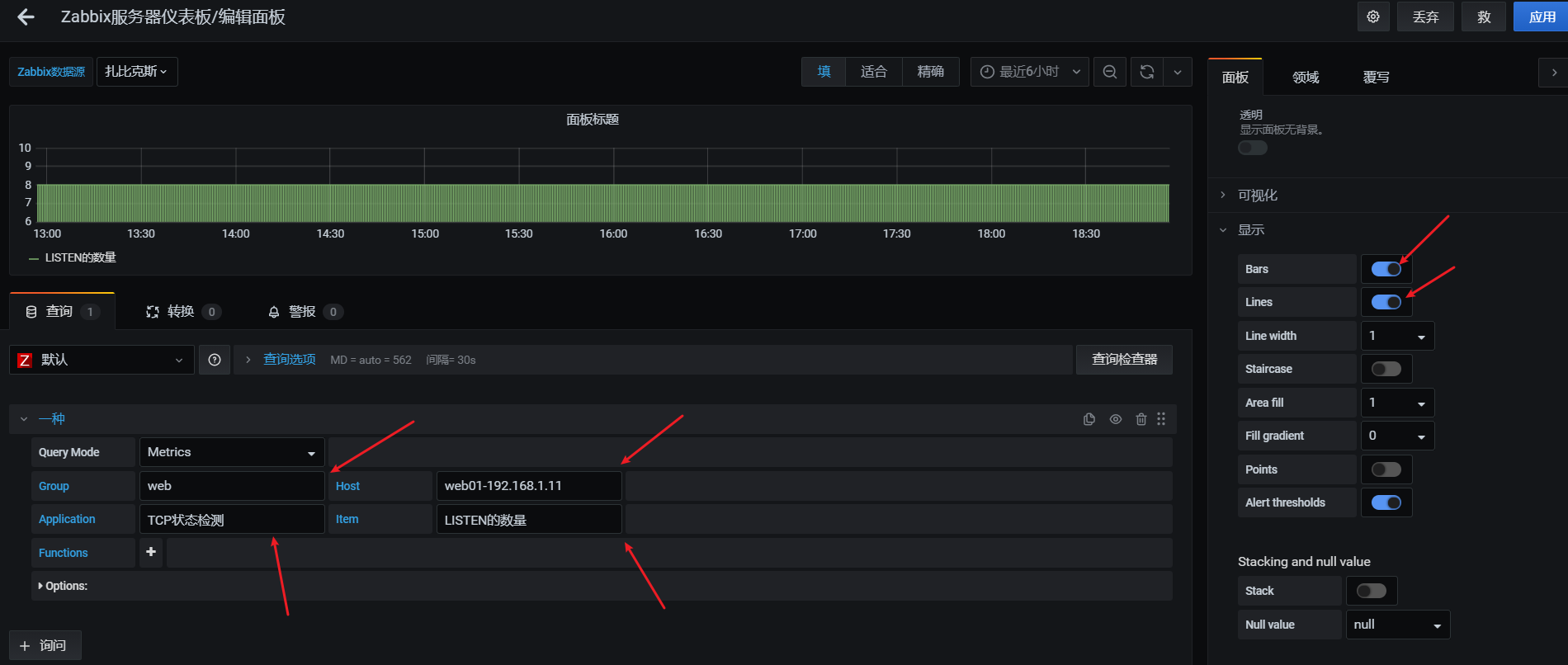1568x665 pixels.
Task: Duplicate the query with copy icon
Action: [x=1089, y=419]
